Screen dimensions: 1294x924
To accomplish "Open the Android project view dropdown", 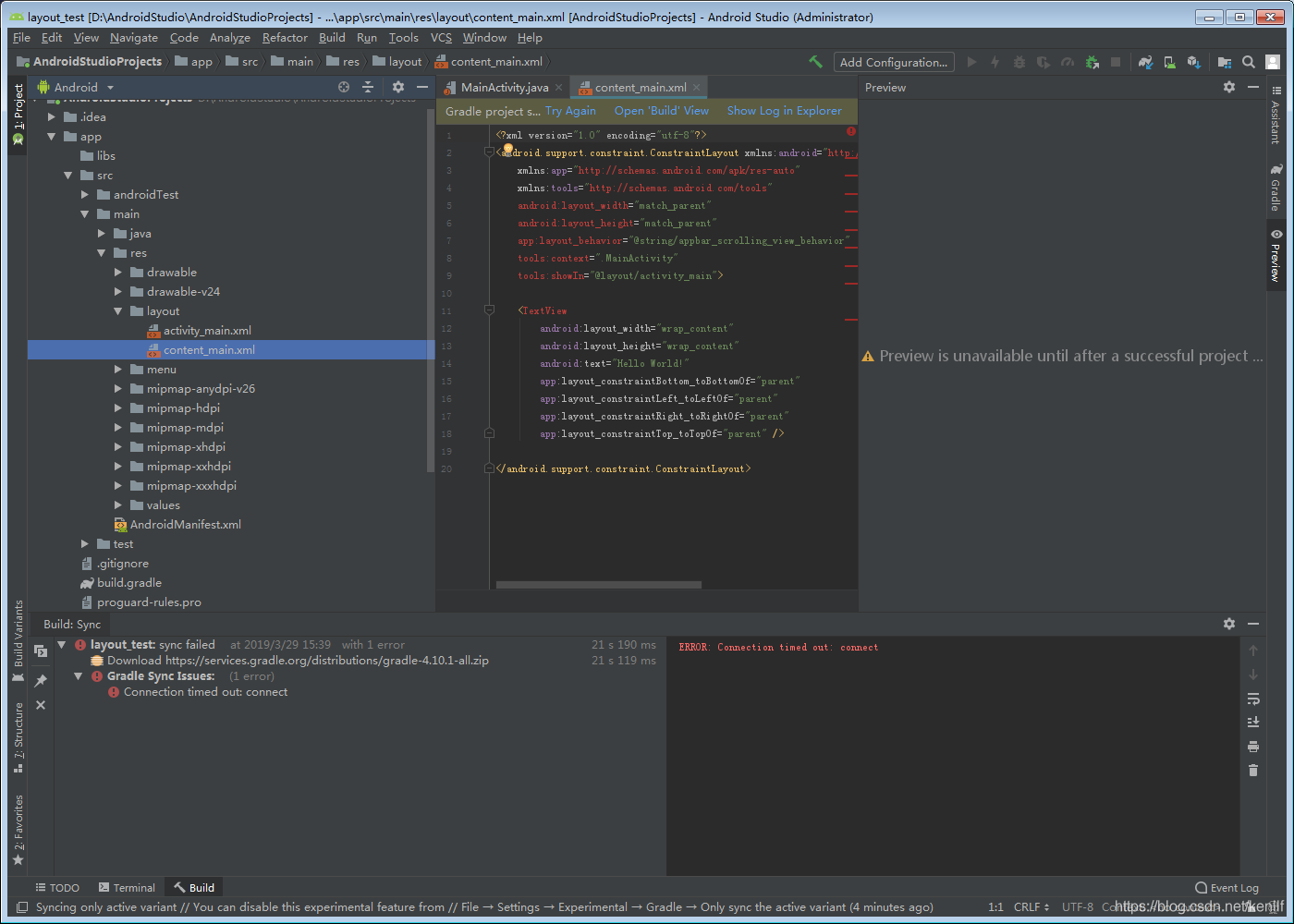I will coord(76,87).
